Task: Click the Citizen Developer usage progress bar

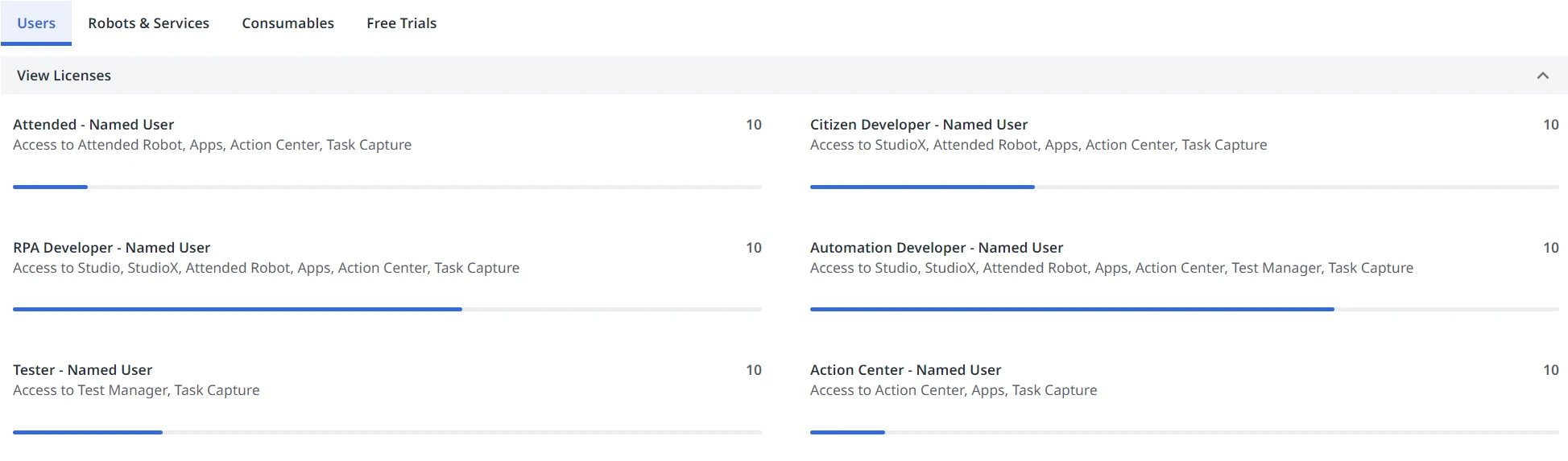Action: click(x=1185, y=187)
